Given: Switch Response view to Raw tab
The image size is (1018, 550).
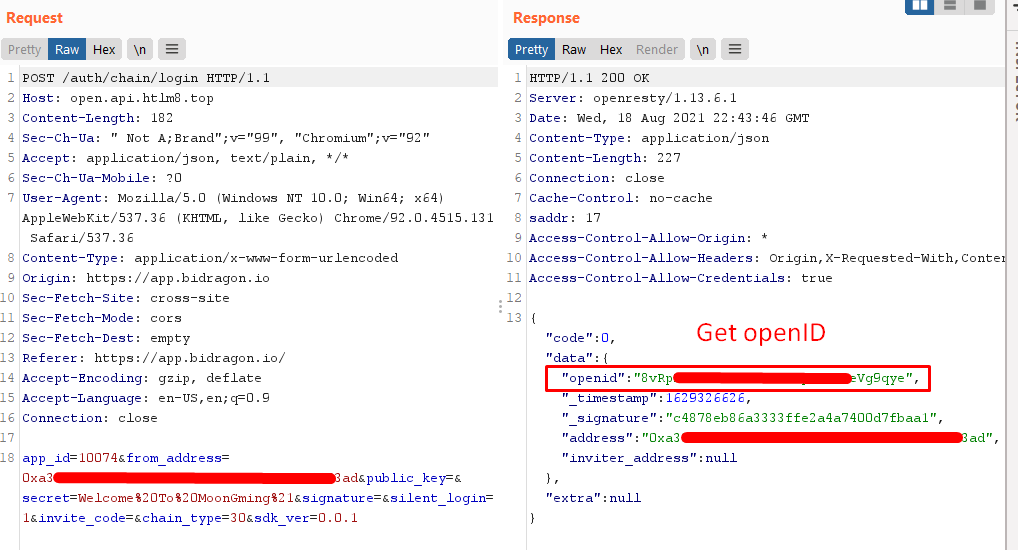Looking at the screenshot, I should tap(574, 49).
